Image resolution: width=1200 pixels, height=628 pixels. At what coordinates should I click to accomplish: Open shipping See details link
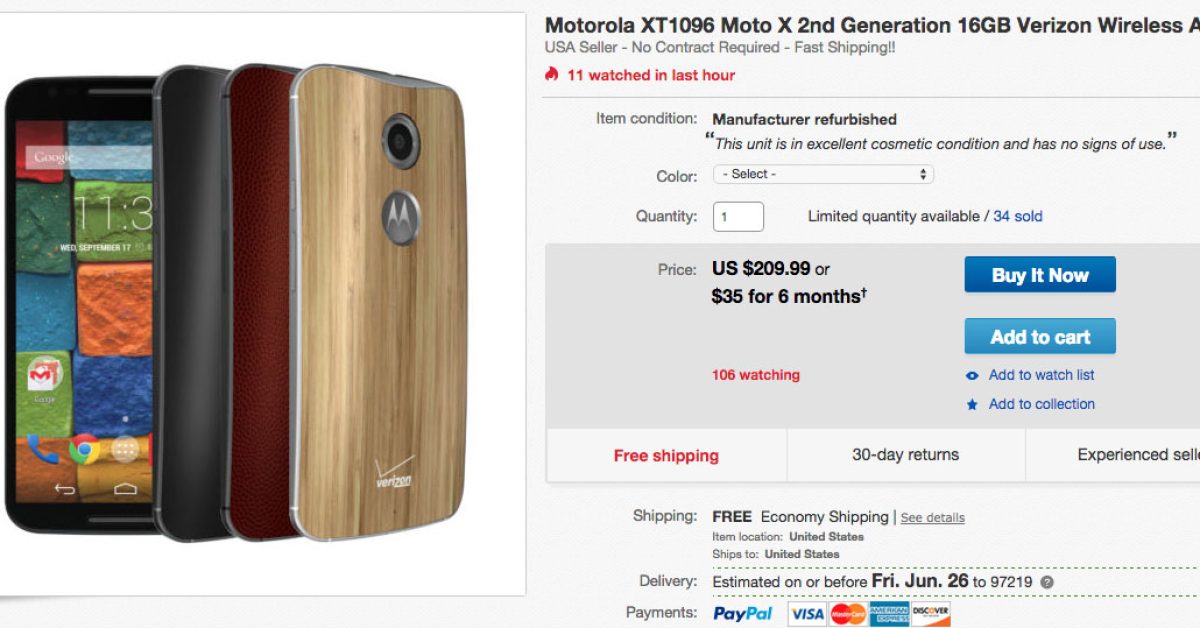(x=932, y=518)
